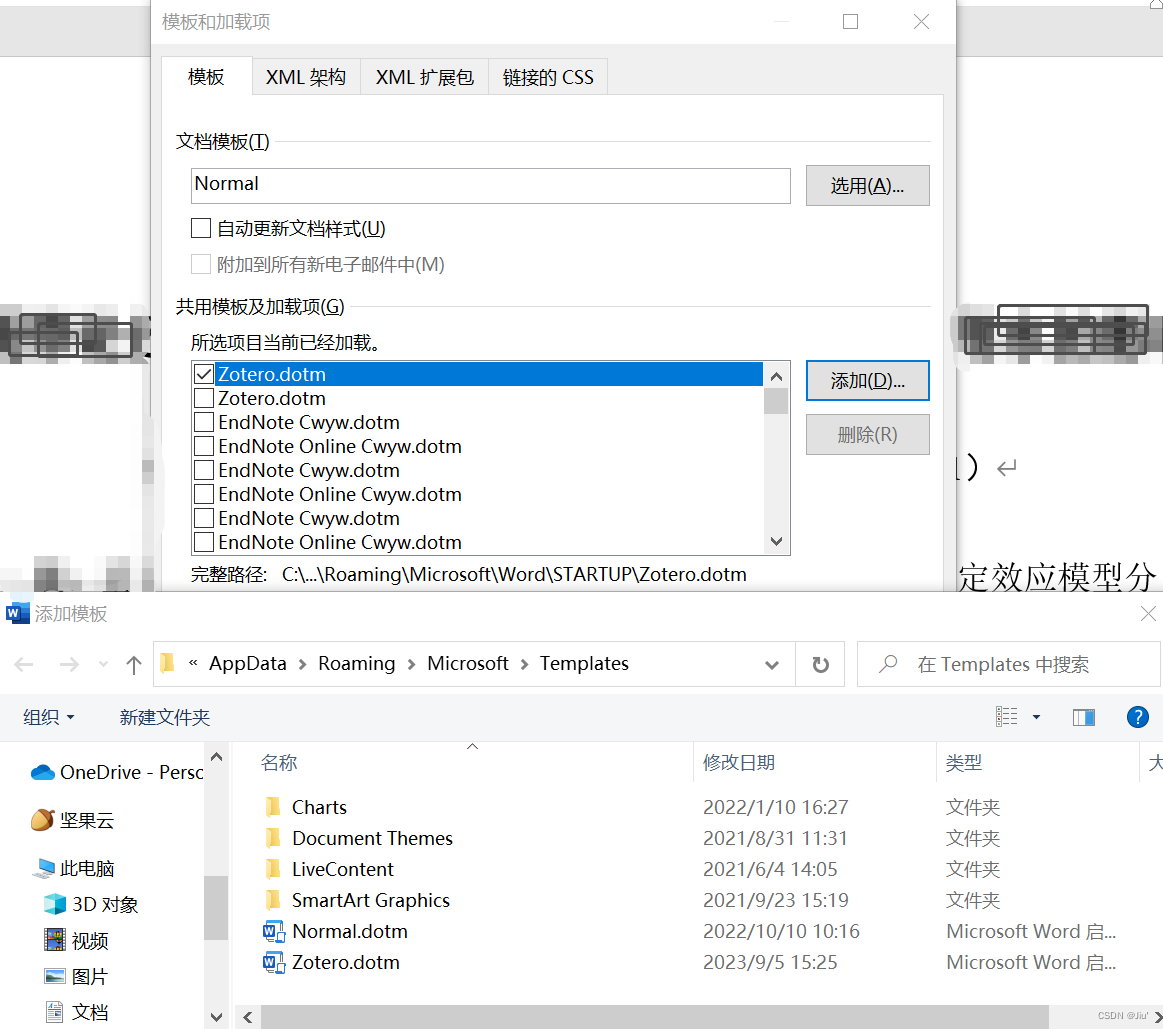Switch to the XML 扩展包 tab
The height and width of the screenshot is (1029, 1163).
(424, 77)
